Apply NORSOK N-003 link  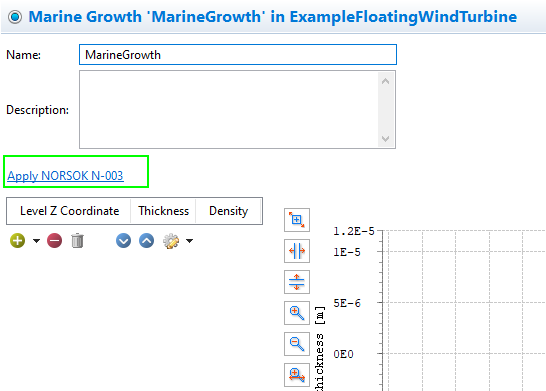(x=65, y=175)
